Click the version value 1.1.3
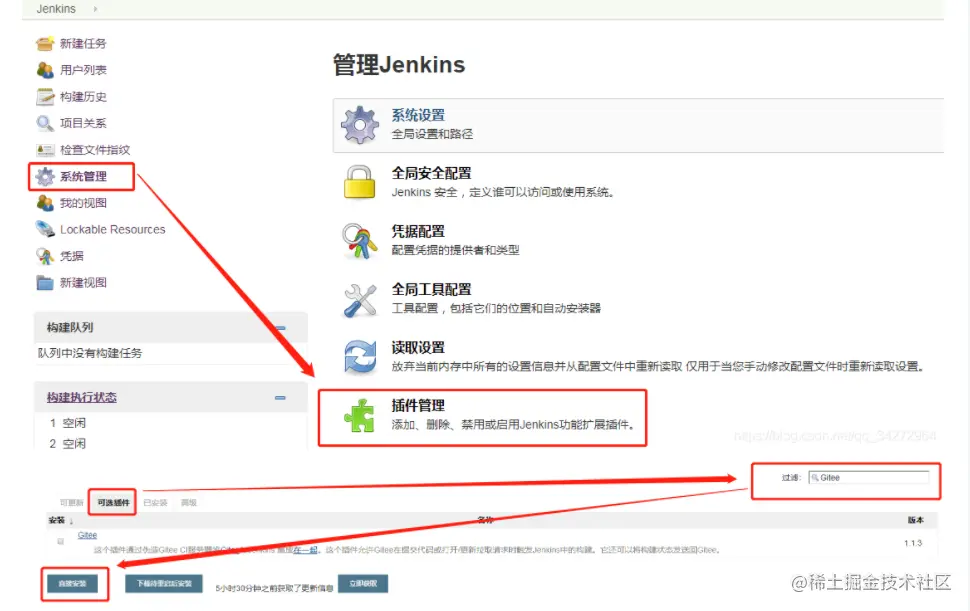The height and width of the screenshot is (611, 970). click(912, 543)
